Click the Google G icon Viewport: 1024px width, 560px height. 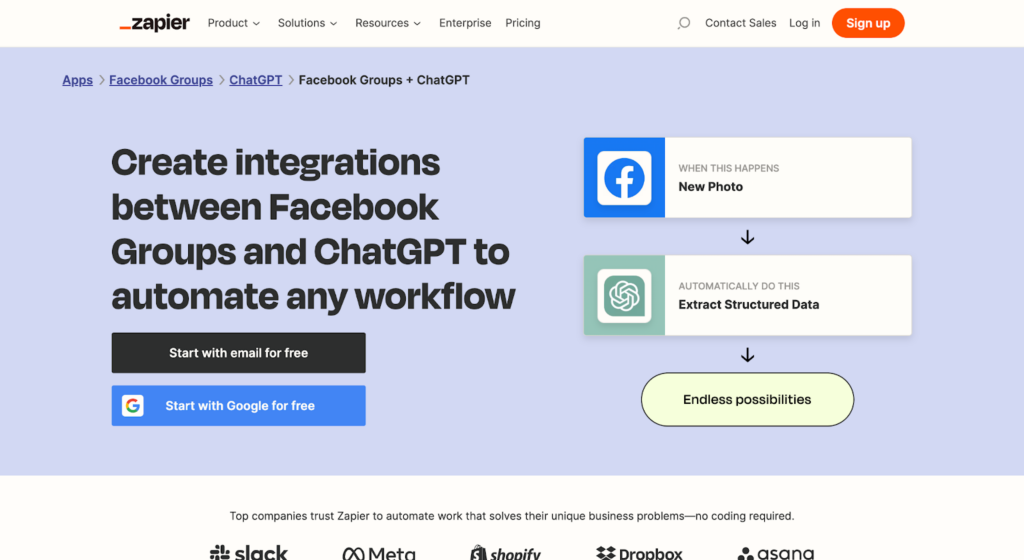click(x=133, y=405)
